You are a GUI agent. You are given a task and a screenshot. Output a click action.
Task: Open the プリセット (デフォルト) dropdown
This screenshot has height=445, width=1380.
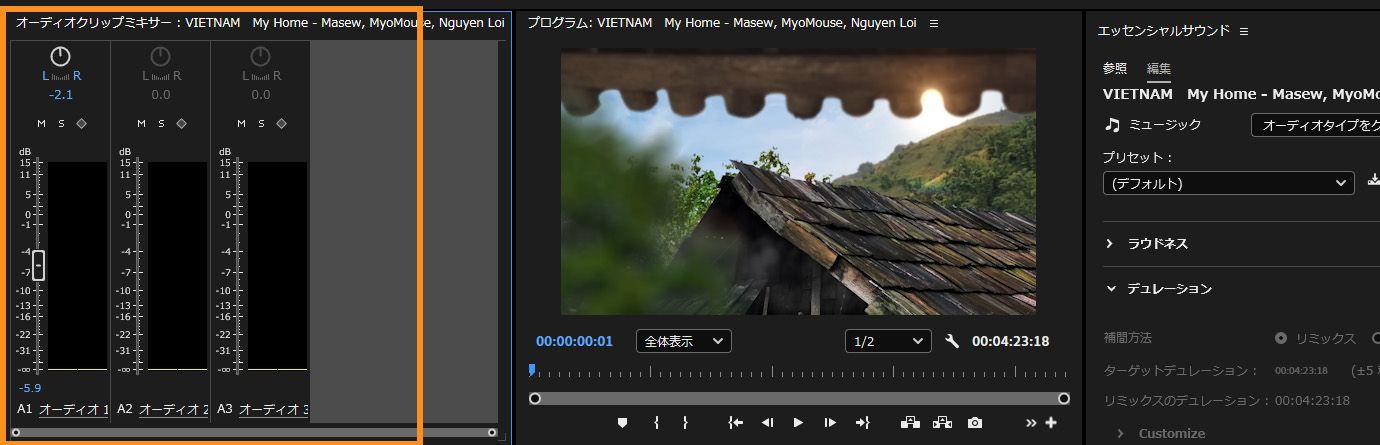(1229, 184)
